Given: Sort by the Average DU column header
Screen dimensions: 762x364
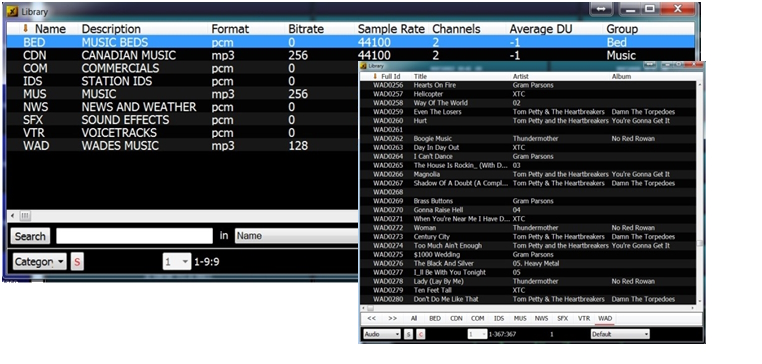Looking at the screenshot, I should (540, 29).
